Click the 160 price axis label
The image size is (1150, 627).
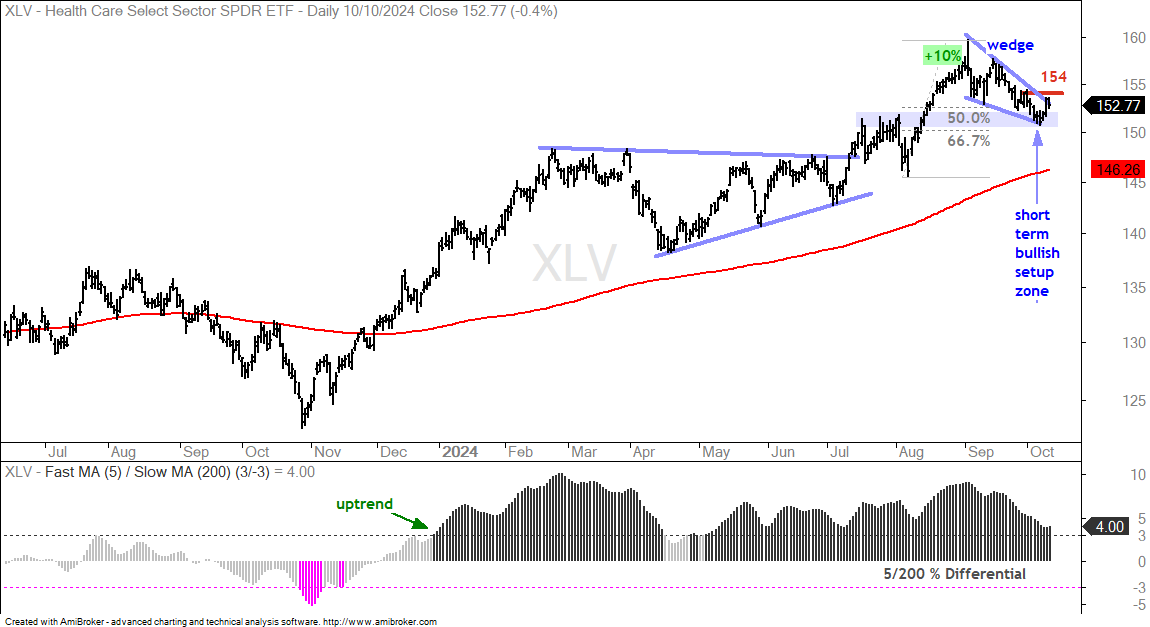pos(1133,38)
